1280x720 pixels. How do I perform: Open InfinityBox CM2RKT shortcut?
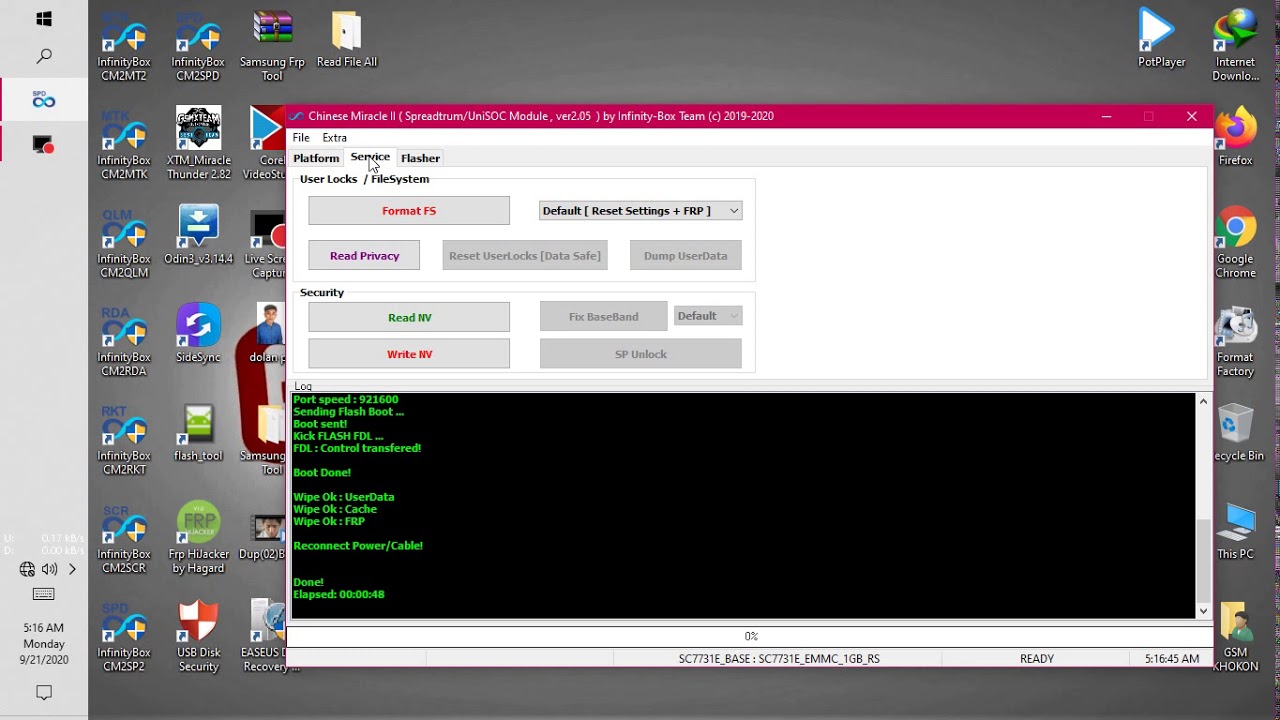coord(124,440)
